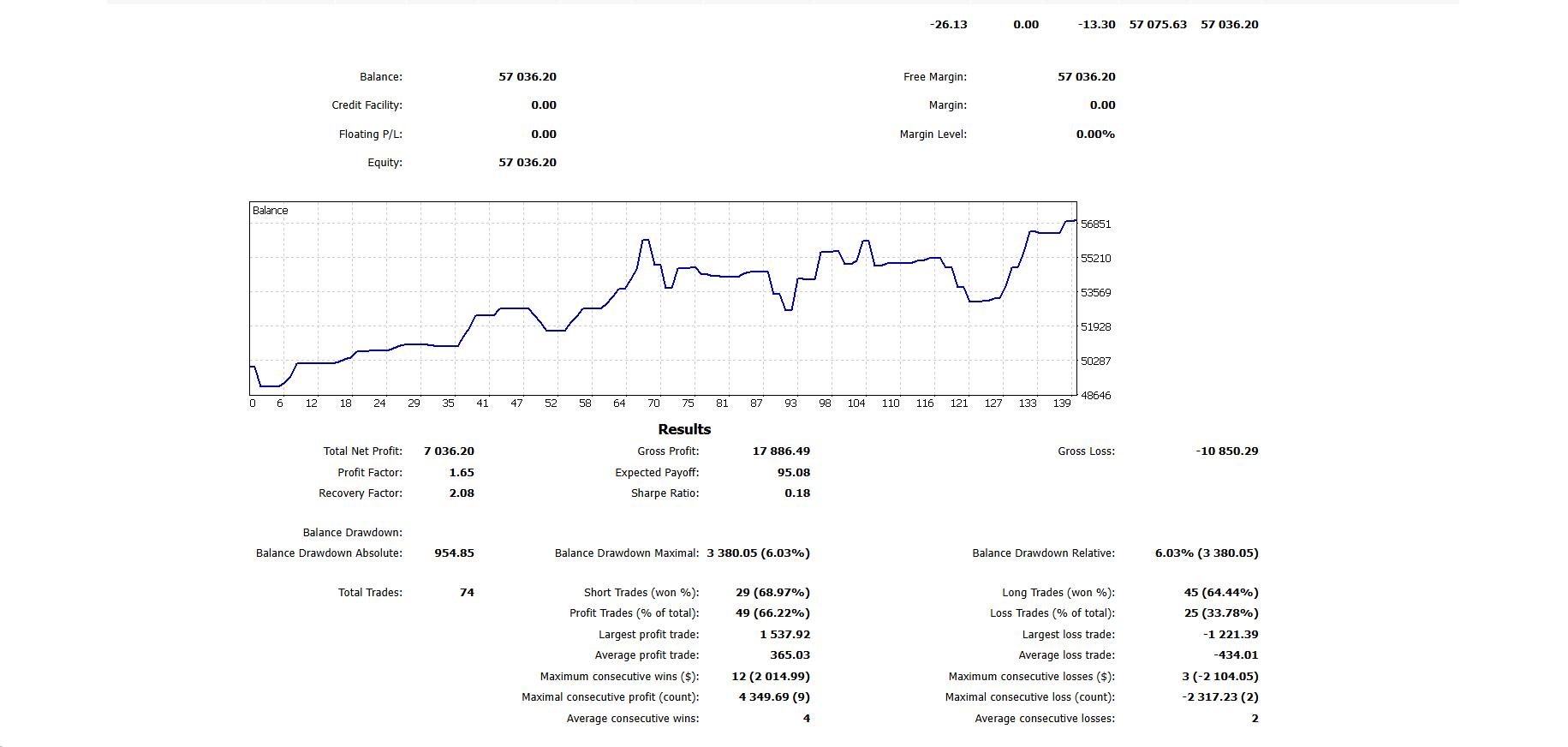The height and width of the screenshot is (747, 1568).
Task: Click the Results section heading
Action: tap(684, 429)
